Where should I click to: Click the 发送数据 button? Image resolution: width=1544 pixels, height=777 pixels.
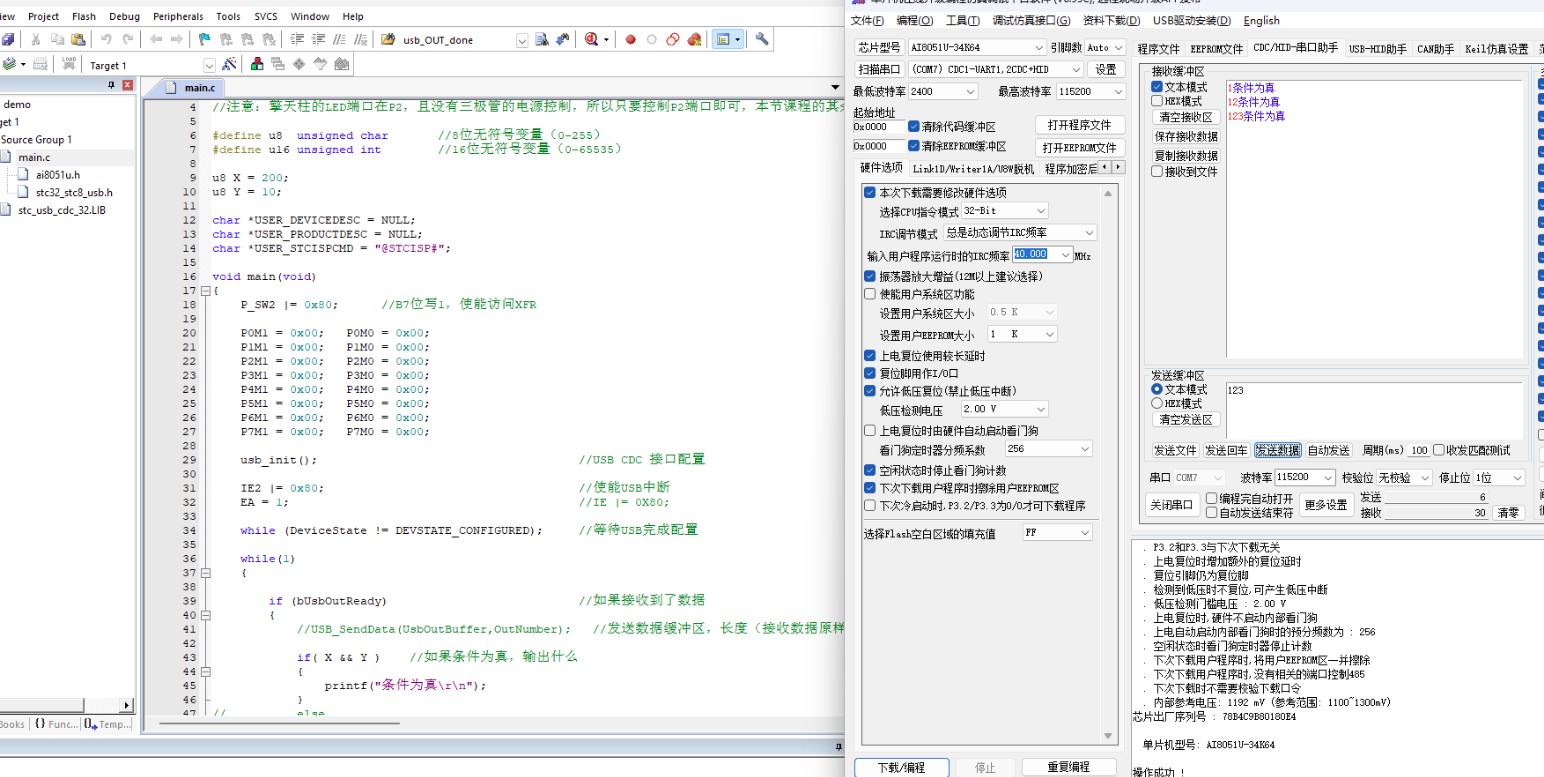tap(1278, 450)
